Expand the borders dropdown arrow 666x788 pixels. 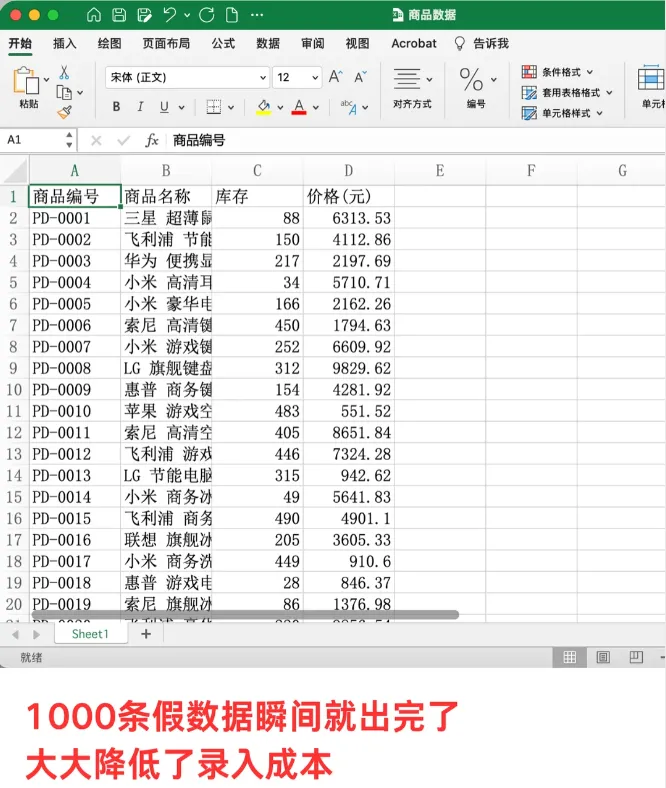[231, 108]
